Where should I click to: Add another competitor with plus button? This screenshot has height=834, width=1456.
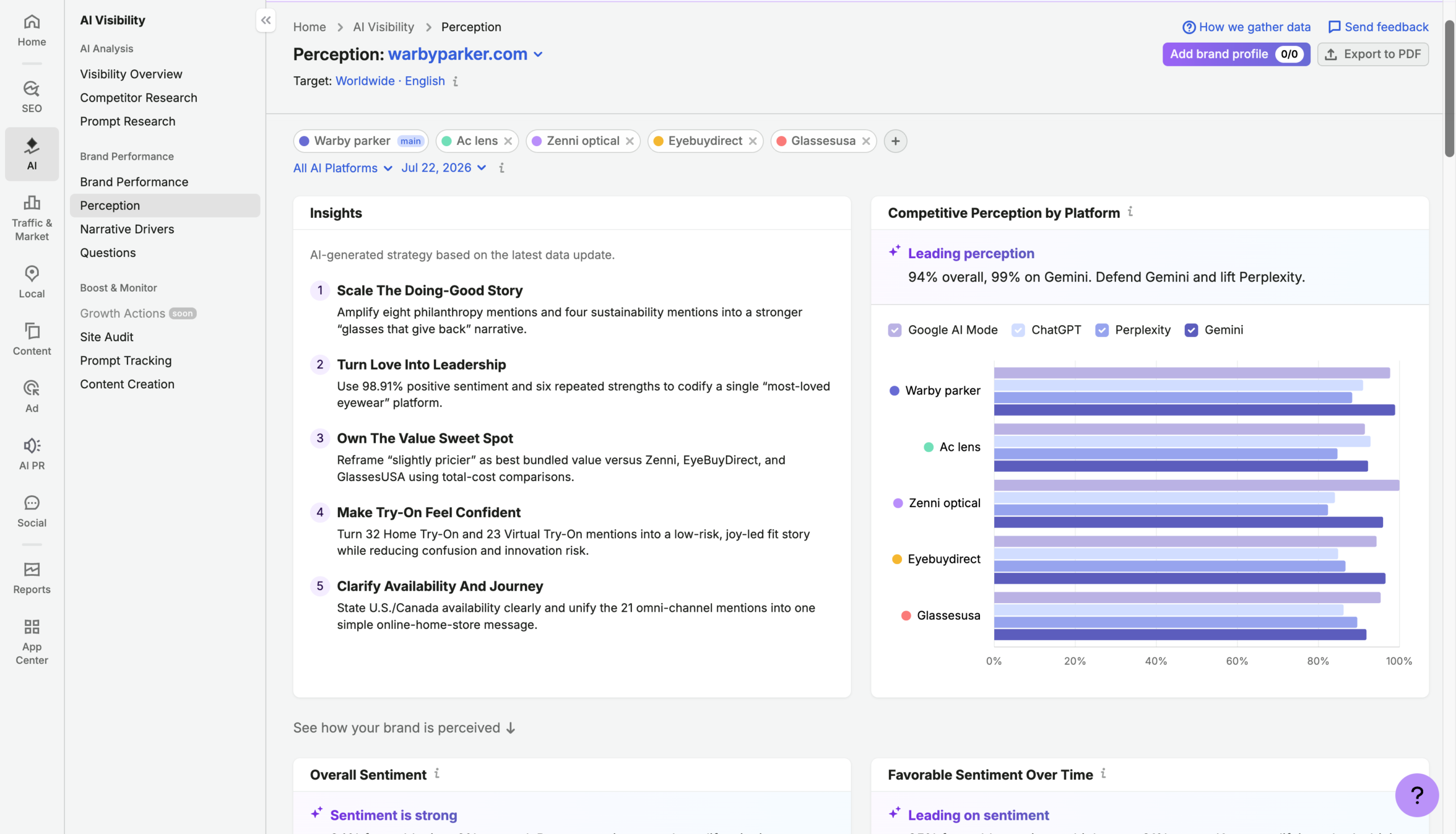[x=895, y=141]
